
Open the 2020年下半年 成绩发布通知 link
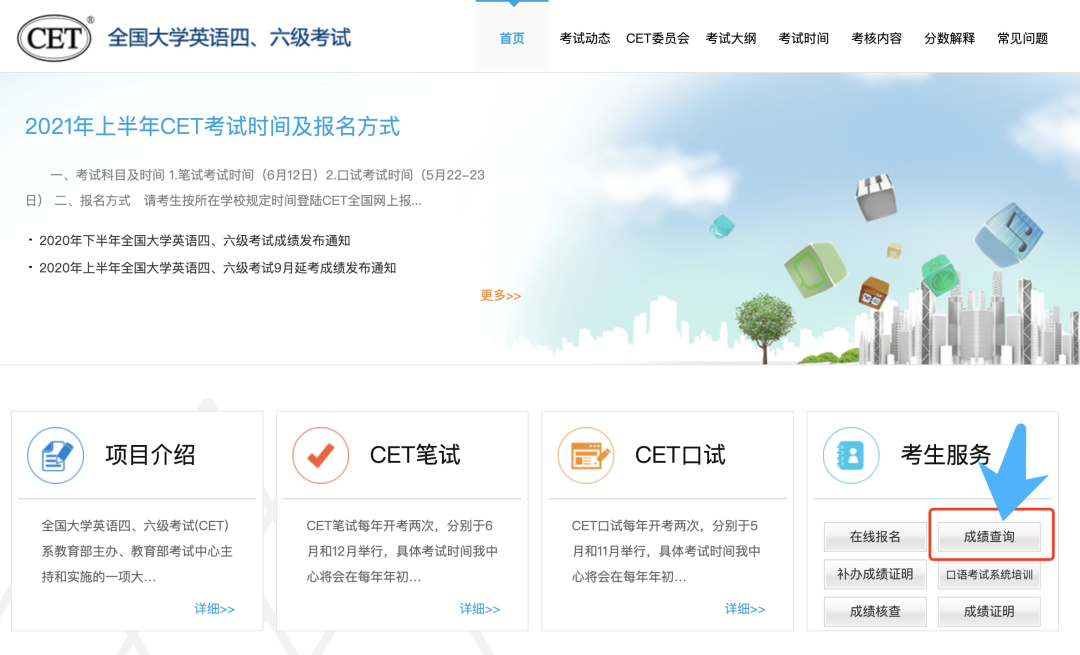tap(194, 240)
